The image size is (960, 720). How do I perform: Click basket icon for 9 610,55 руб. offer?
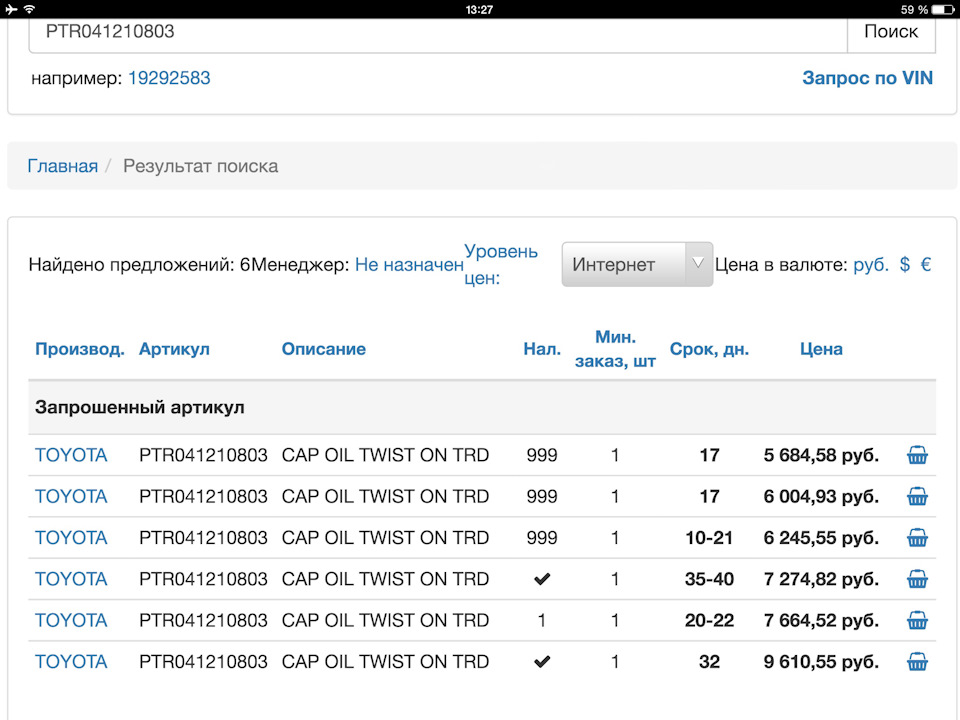917,662
